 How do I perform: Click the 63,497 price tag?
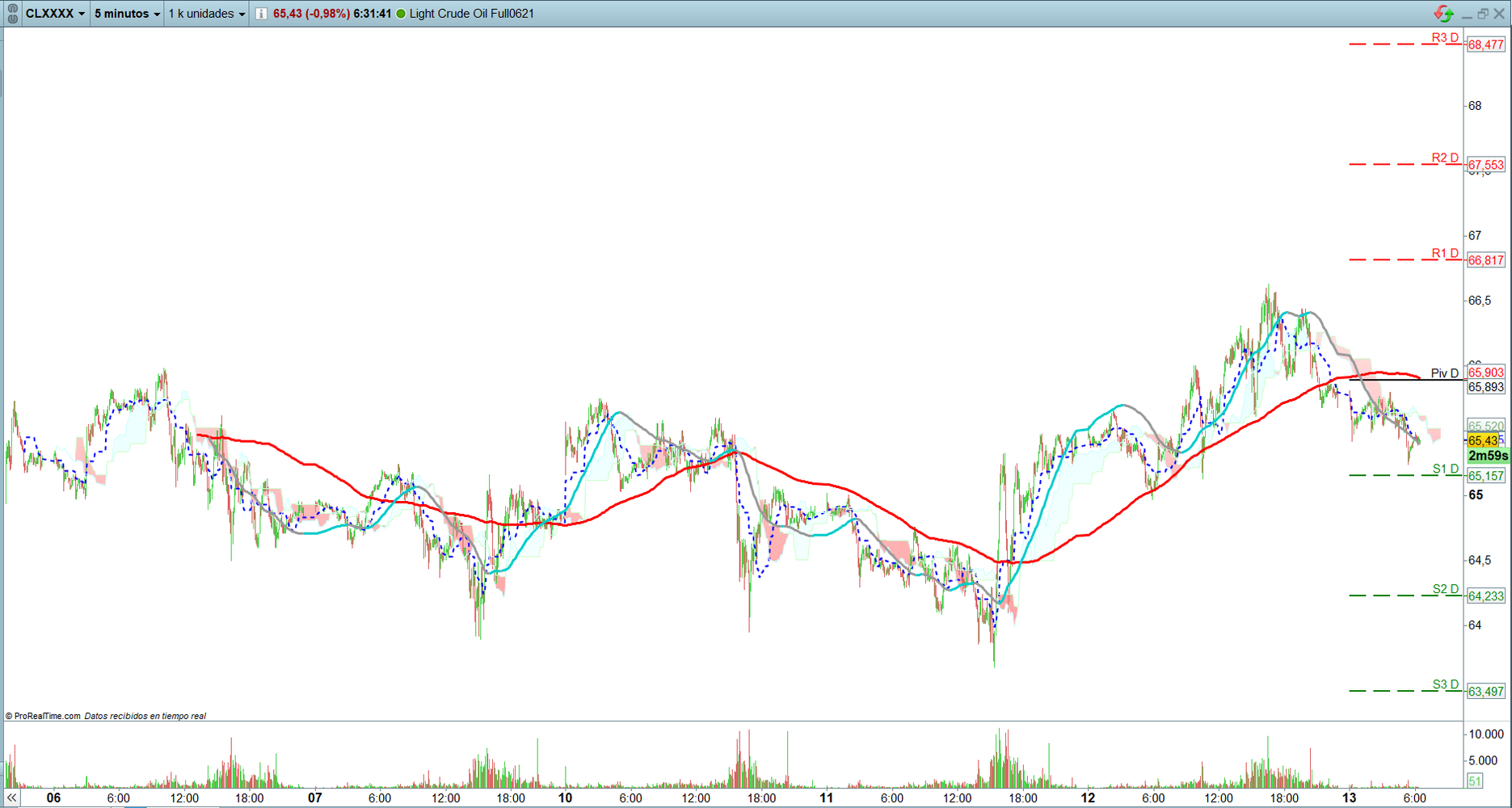1486,691
